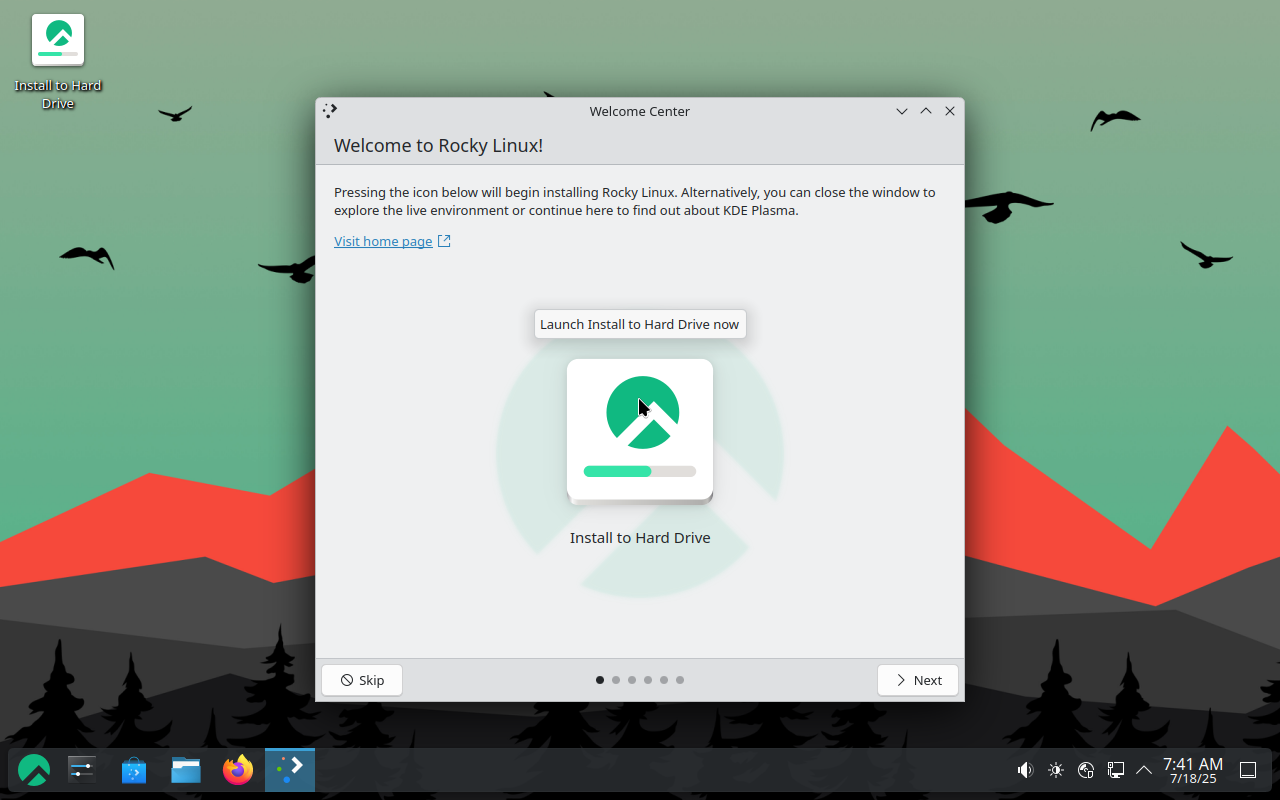Launch Firefox from the taskbar

point(238,770)
